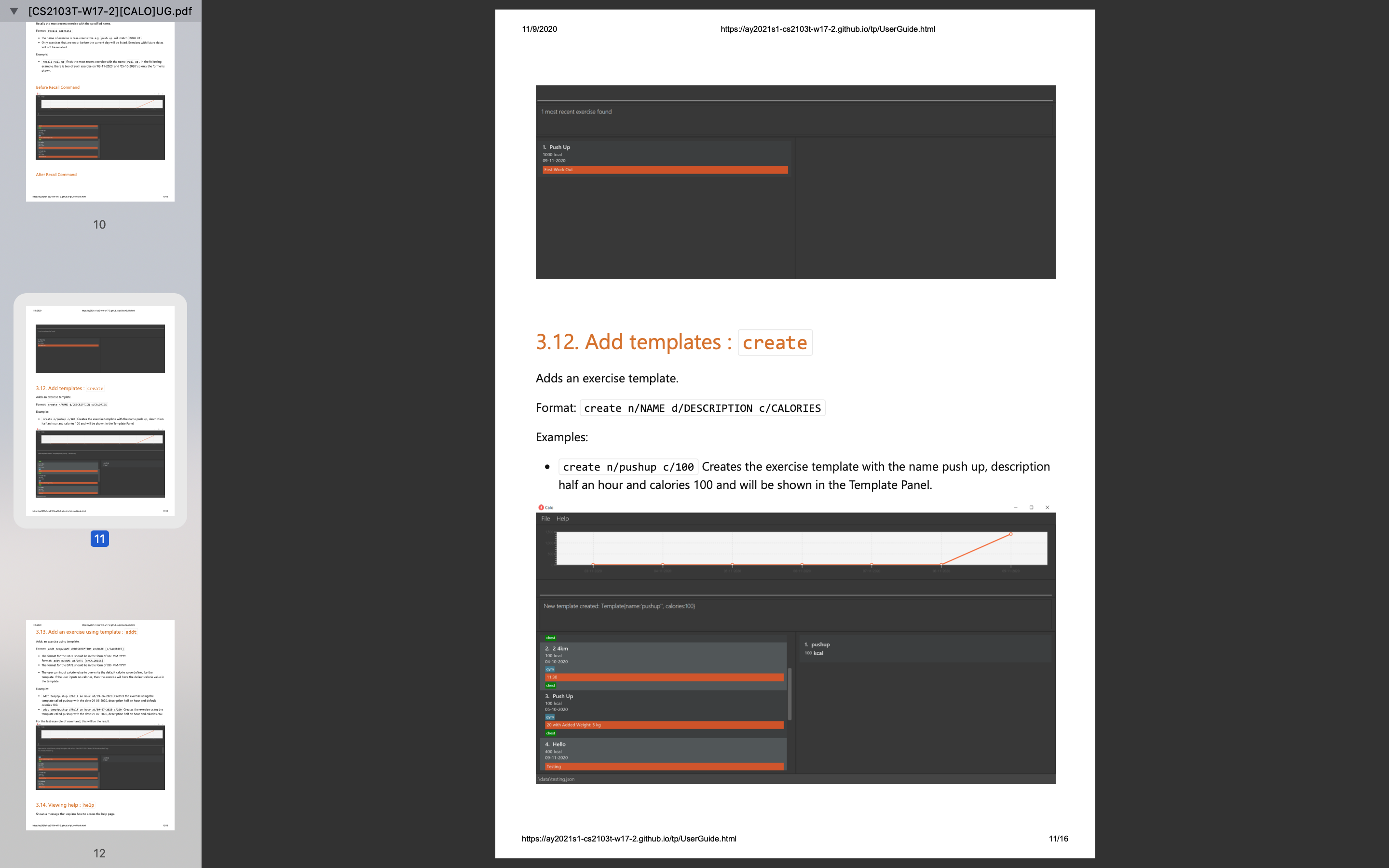Screen dimensions: 1389x868
Task: Click the blue page 11 number badge
Action: coord(100,539)
